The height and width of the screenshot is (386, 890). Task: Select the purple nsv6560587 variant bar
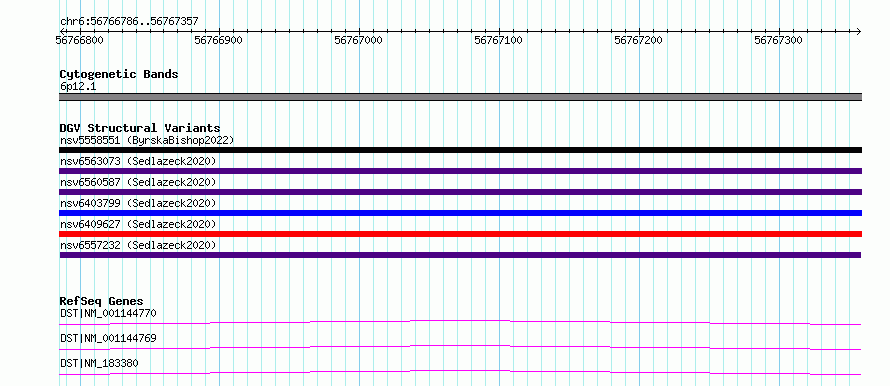point(460,192)
